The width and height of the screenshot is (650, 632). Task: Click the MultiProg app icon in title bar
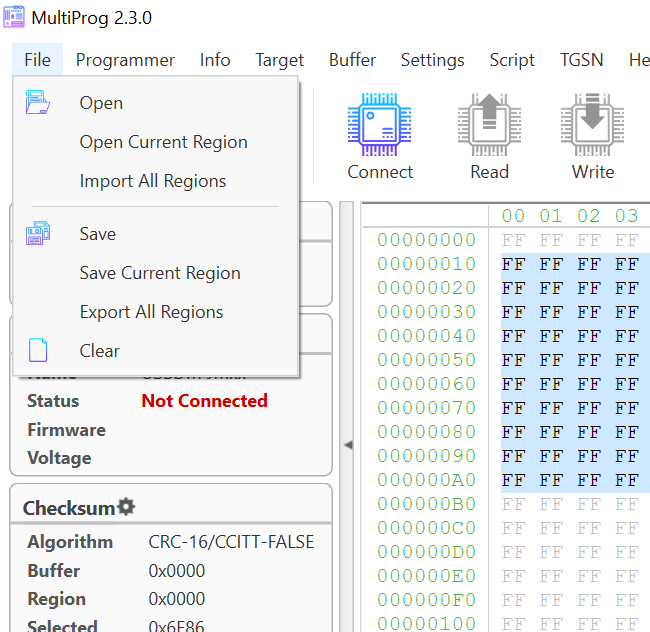[x=14, y=17]
